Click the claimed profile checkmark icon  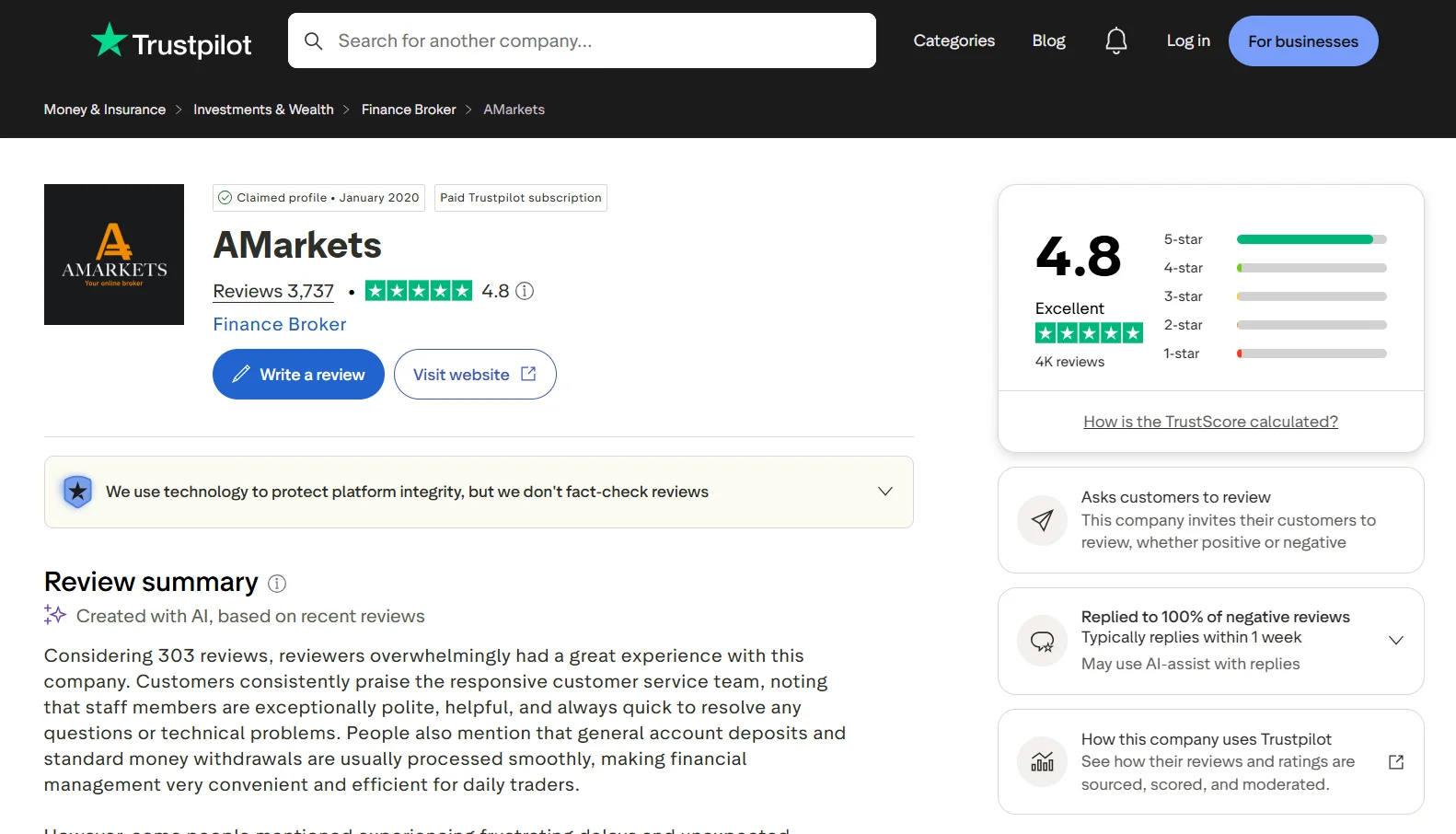click(225, 198)
